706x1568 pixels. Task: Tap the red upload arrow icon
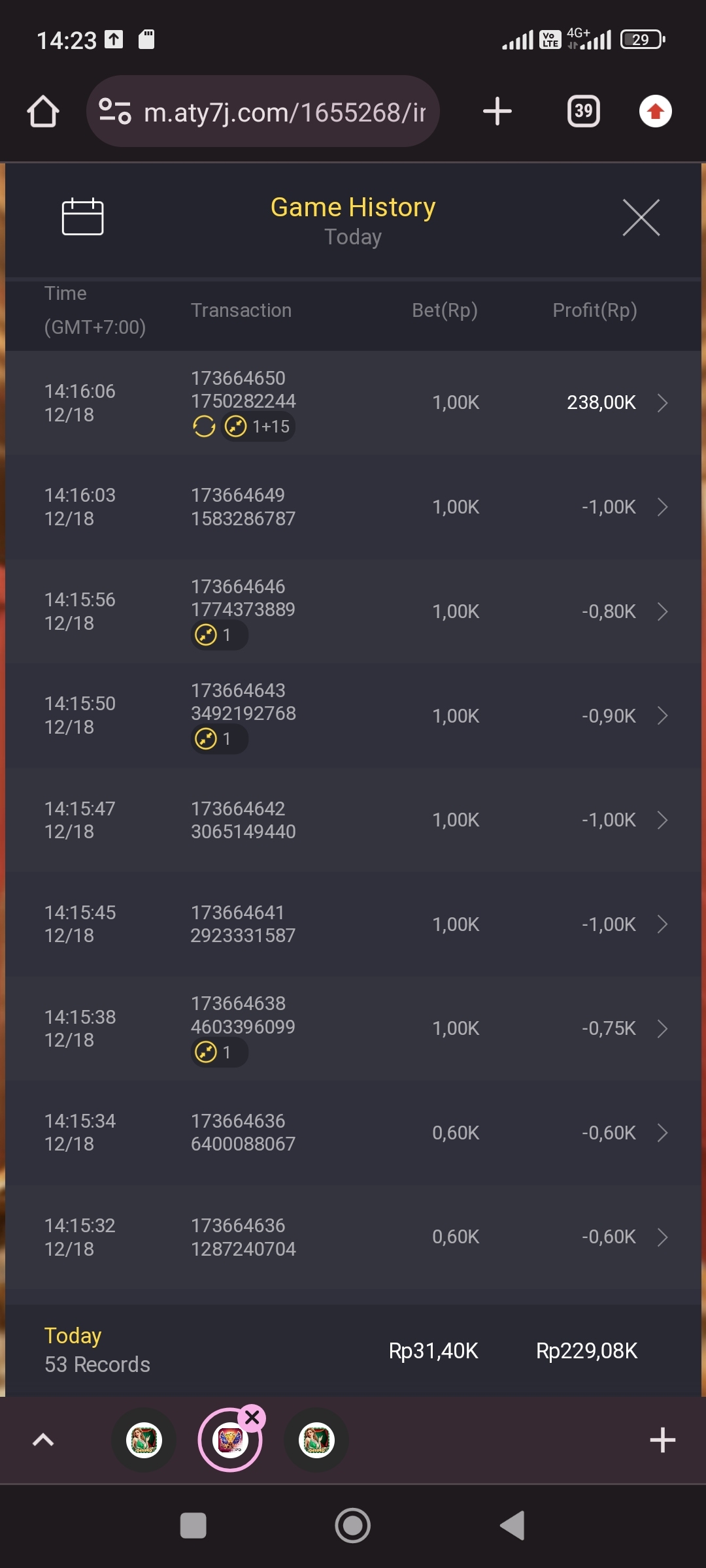point(655,111)
